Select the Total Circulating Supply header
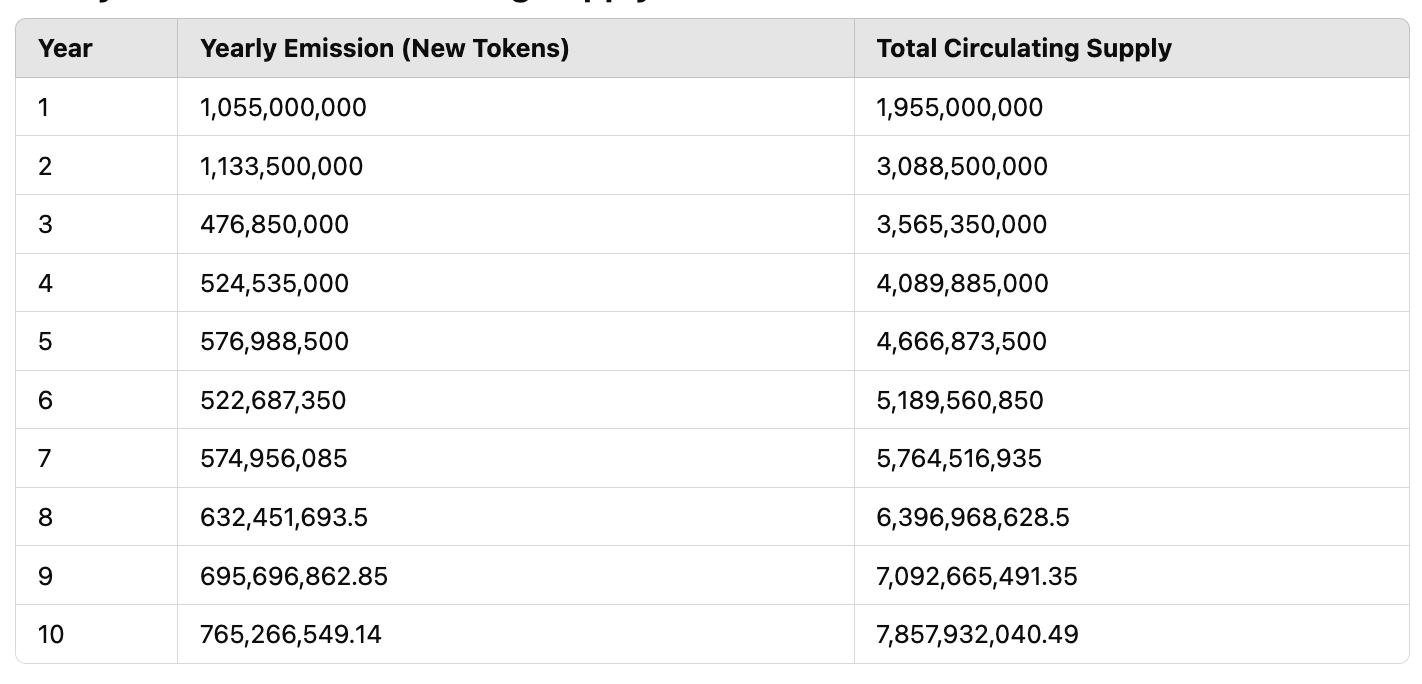 point(1024,48)
